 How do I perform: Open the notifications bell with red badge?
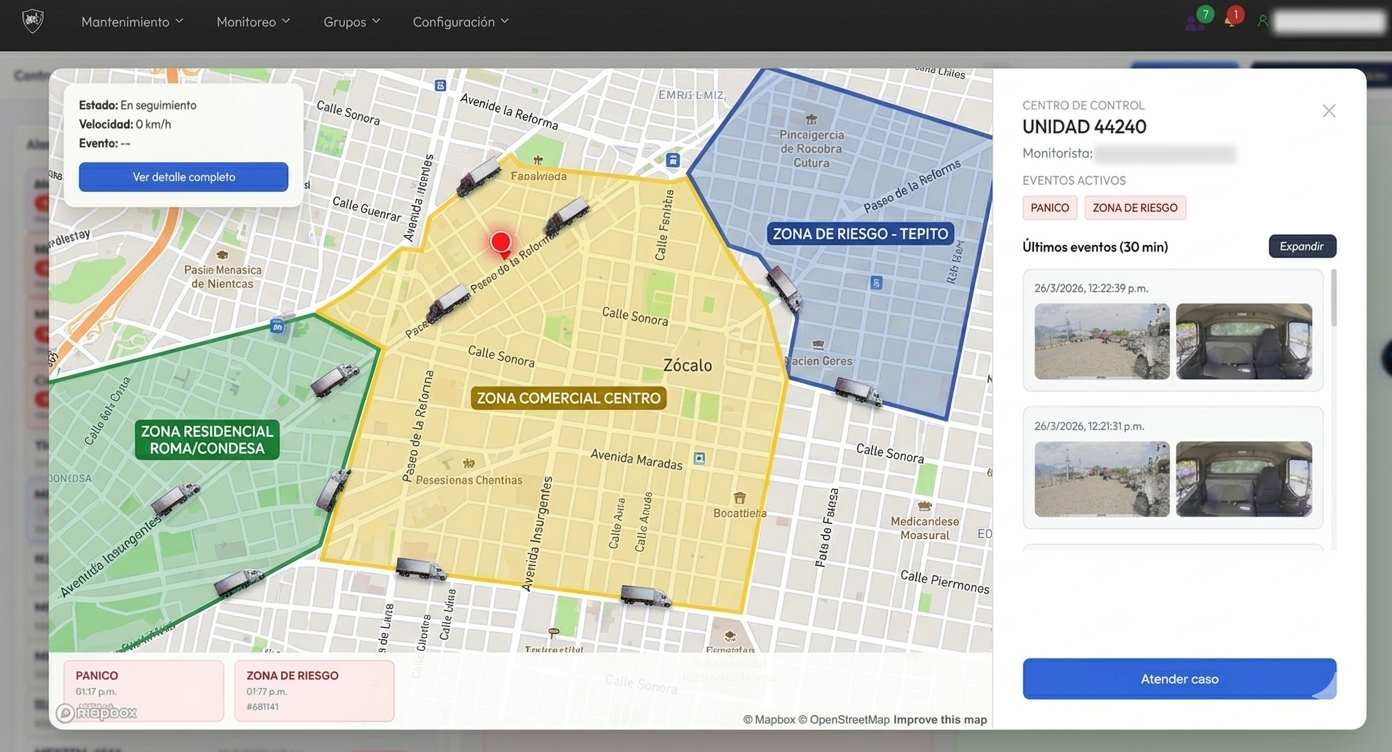pos(1230,21)
